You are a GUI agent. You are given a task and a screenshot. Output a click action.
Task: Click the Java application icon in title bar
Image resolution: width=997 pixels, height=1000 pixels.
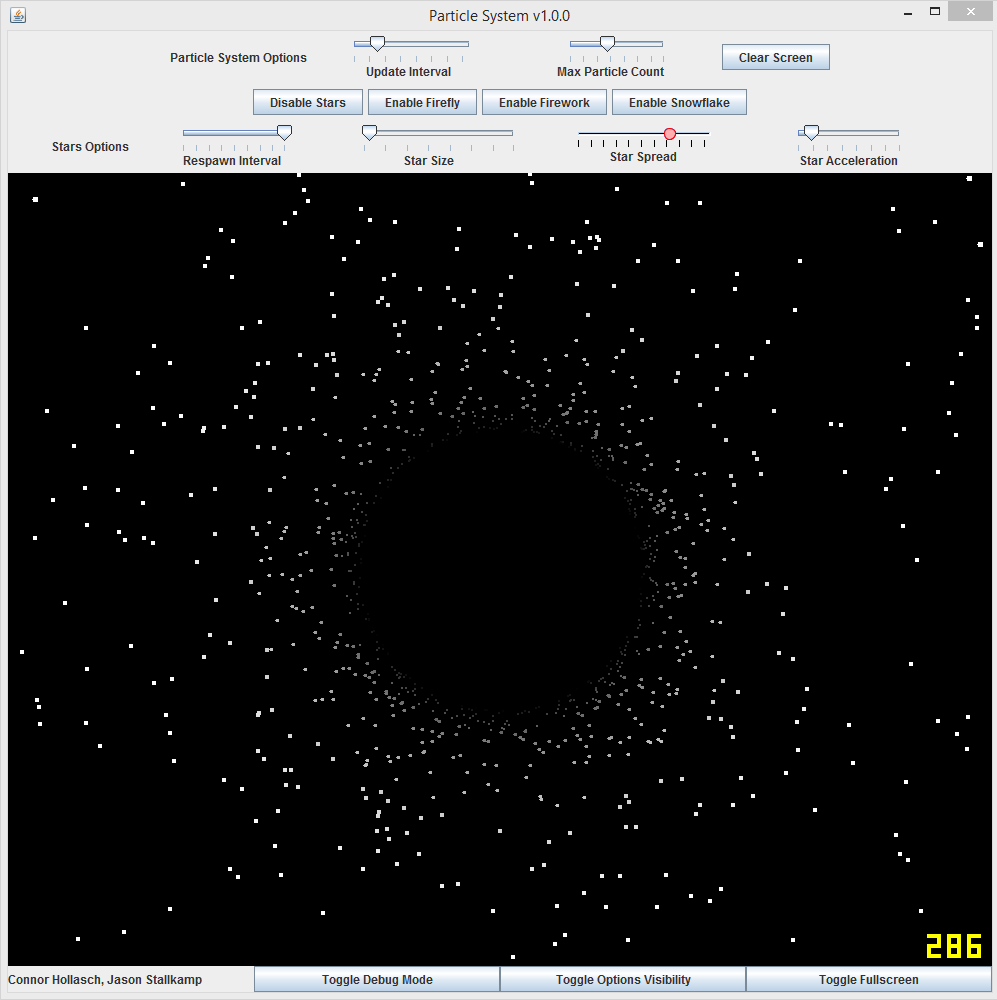18,15
